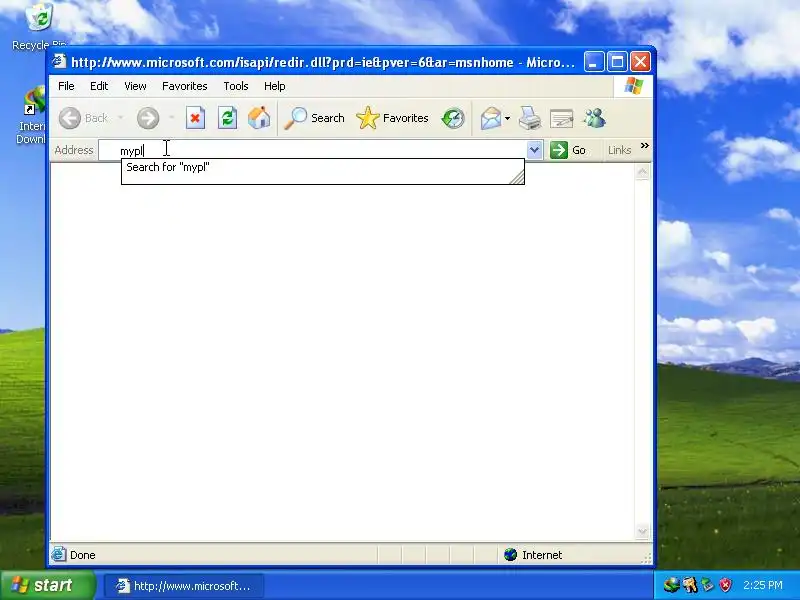Click the red security shield tray icon

[725, 585]
